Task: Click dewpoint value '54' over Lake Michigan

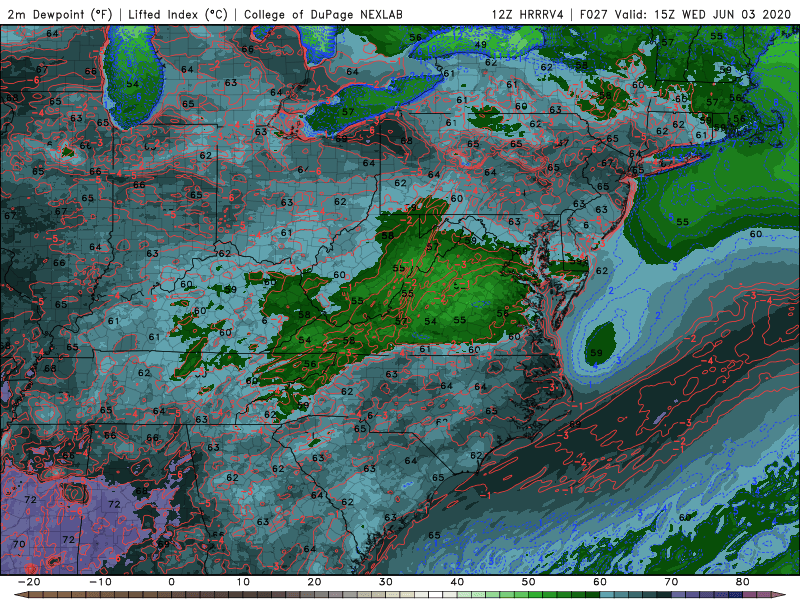Action: pyautogui.click(x=133, y=84)
